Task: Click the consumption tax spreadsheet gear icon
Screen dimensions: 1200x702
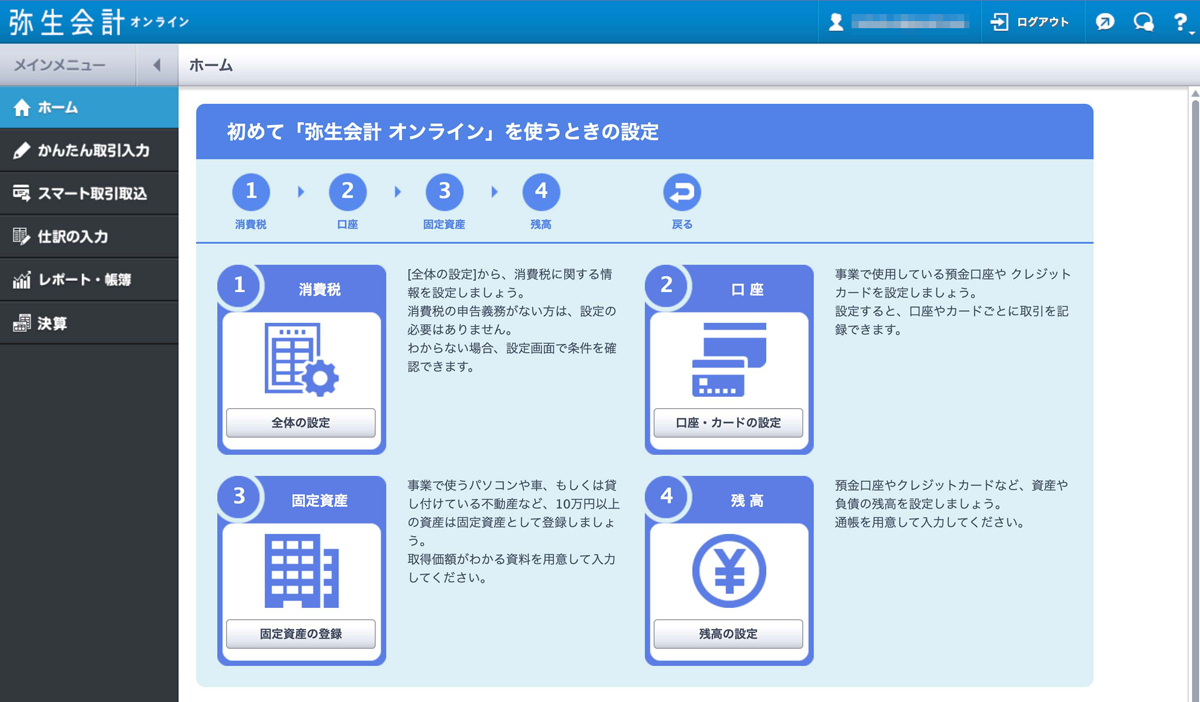Action: click(301, 358)
